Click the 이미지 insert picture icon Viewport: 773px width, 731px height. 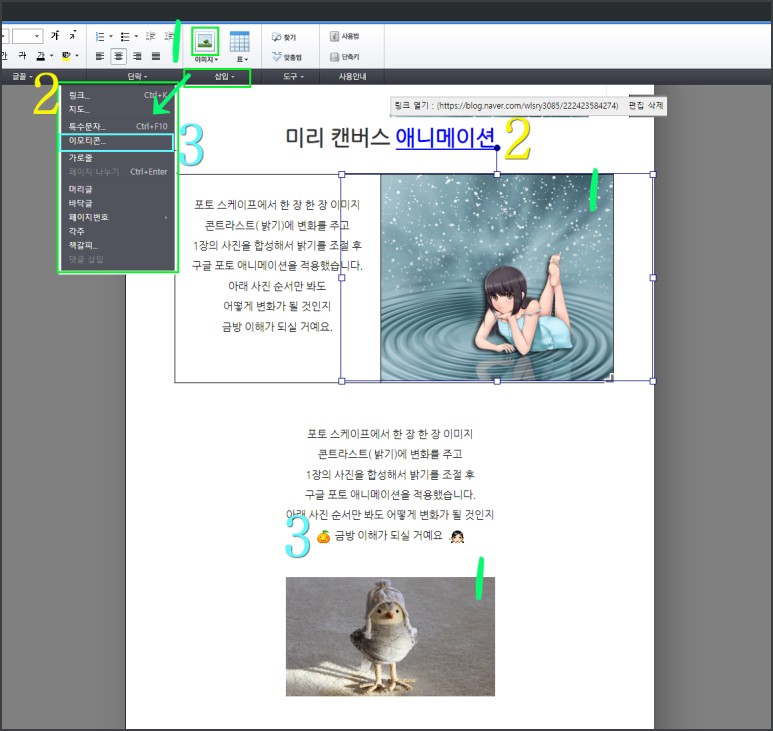pos(205,41)
